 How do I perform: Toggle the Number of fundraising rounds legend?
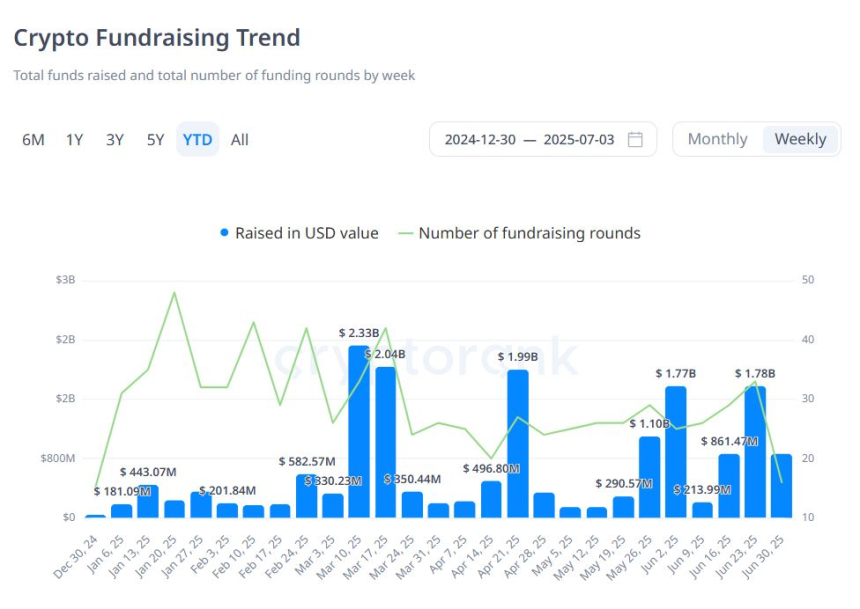point(529,233)
